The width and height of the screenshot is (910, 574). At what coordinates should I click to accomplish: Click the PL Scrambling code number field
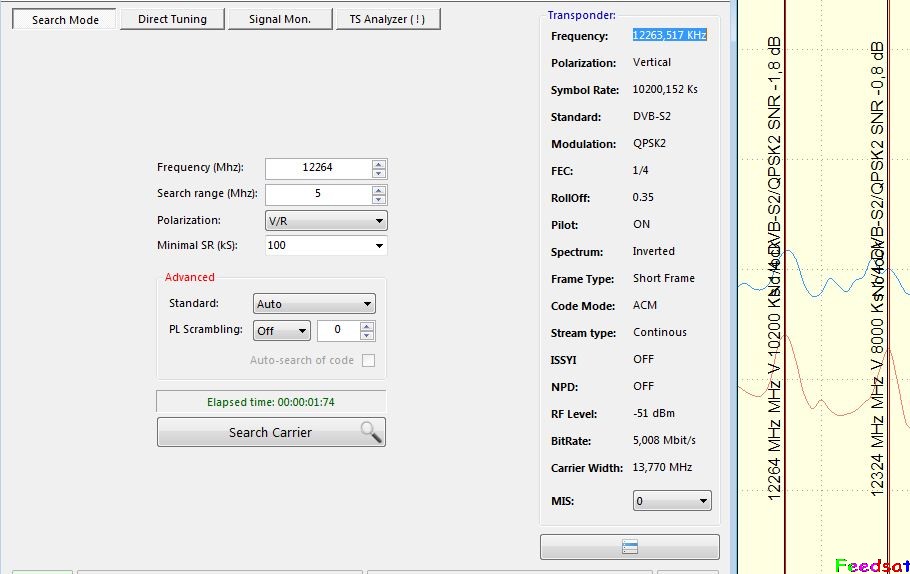point(338,330)
